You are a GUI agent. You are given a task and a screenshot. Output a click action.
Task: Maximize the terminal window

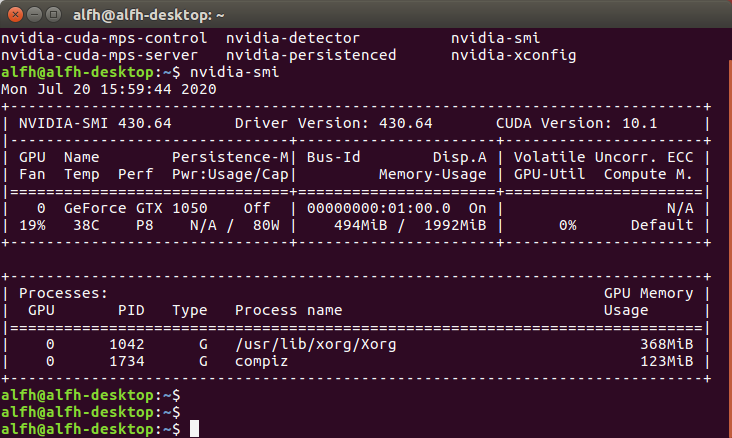click(x=54, y=15)
